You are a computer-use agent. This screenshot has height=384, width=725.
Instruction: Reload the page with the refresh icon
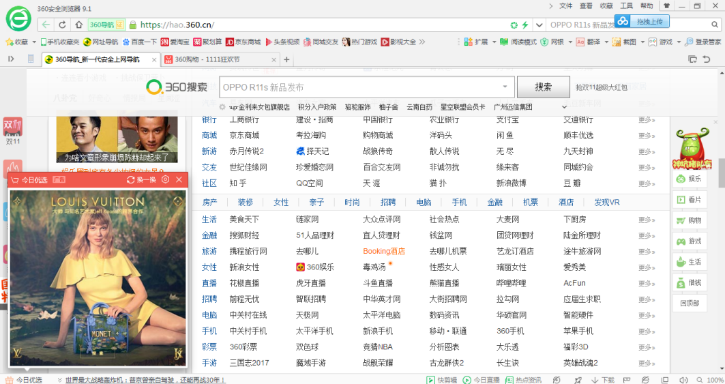62,25
